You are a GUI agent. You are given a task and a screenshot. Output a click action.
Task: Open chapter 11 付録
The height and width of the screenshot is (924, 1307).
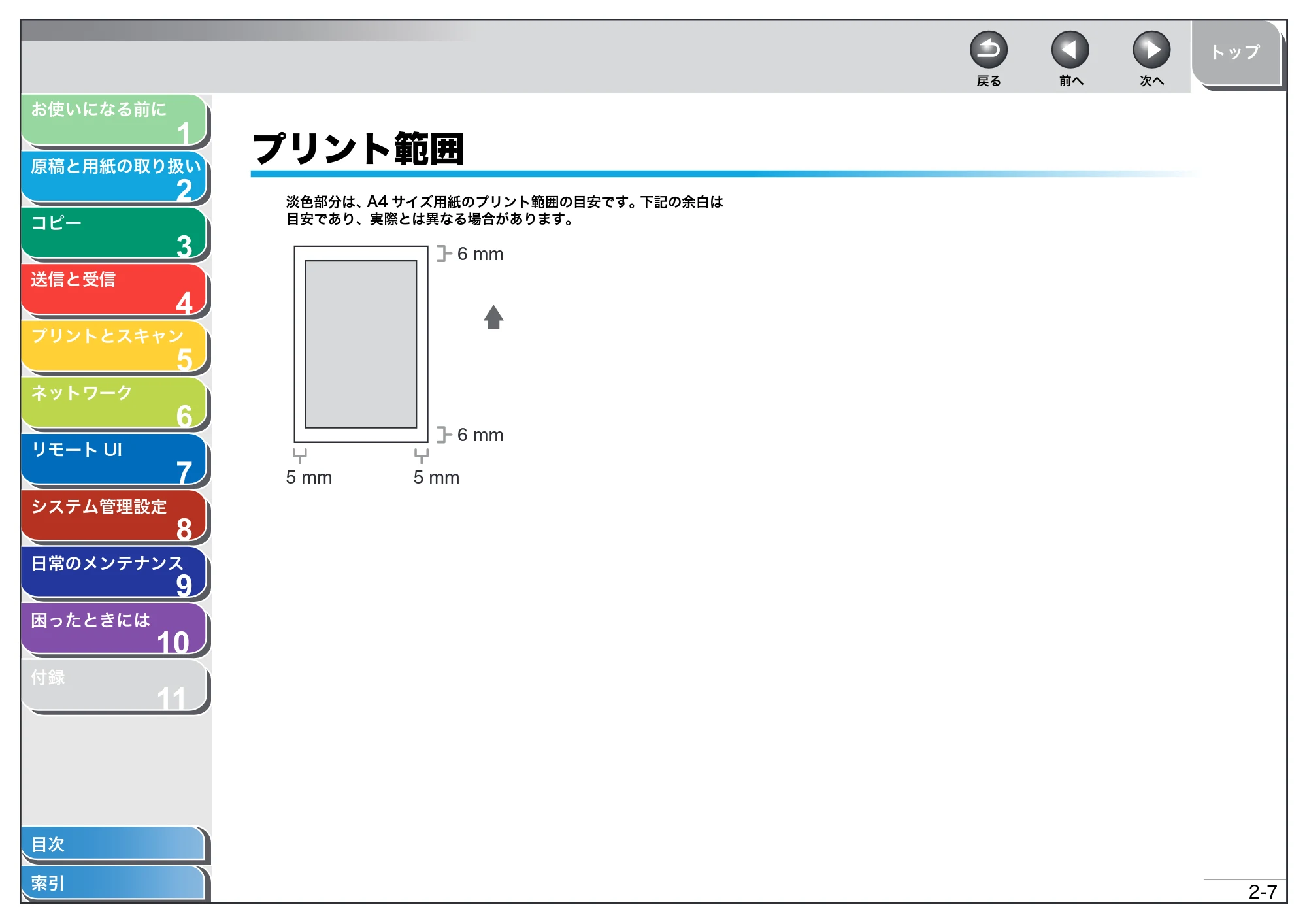coord(114,686)
